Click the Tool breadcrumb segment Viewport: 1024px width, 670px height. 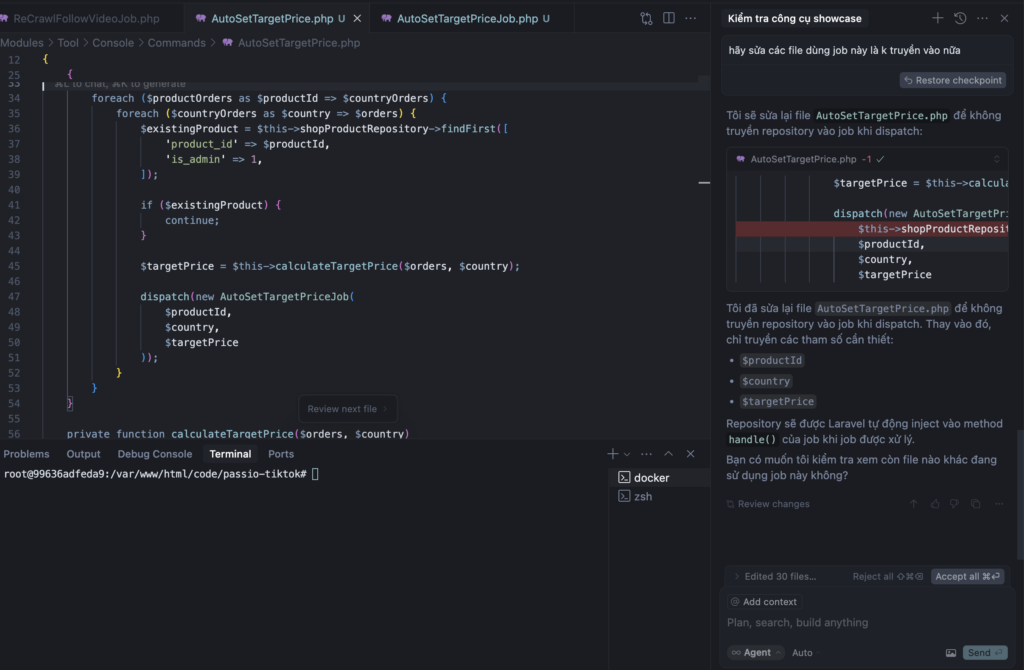[x=68, y=42]
